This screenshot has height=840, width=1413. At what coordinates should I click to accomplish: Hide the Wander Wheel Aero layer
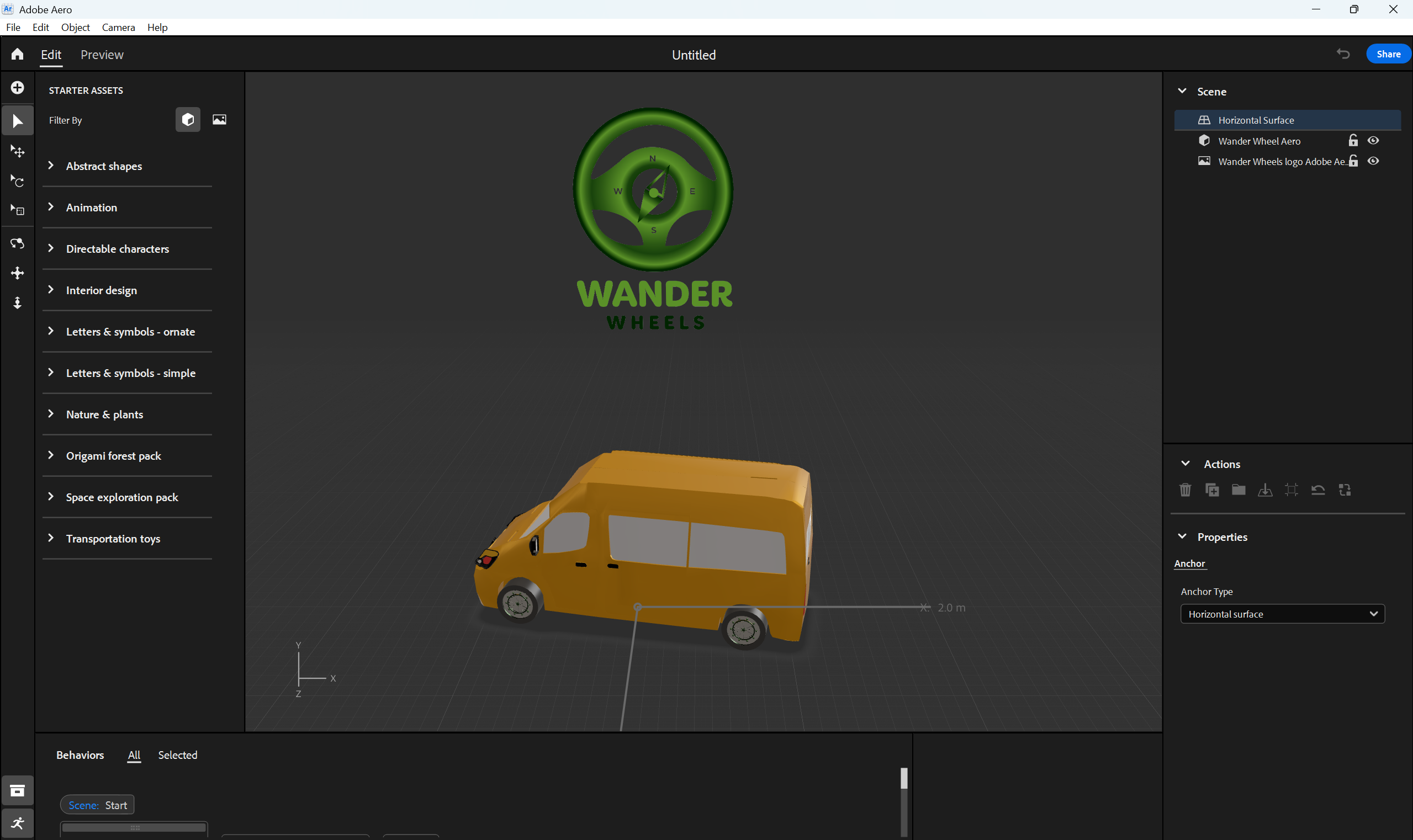1373,140
